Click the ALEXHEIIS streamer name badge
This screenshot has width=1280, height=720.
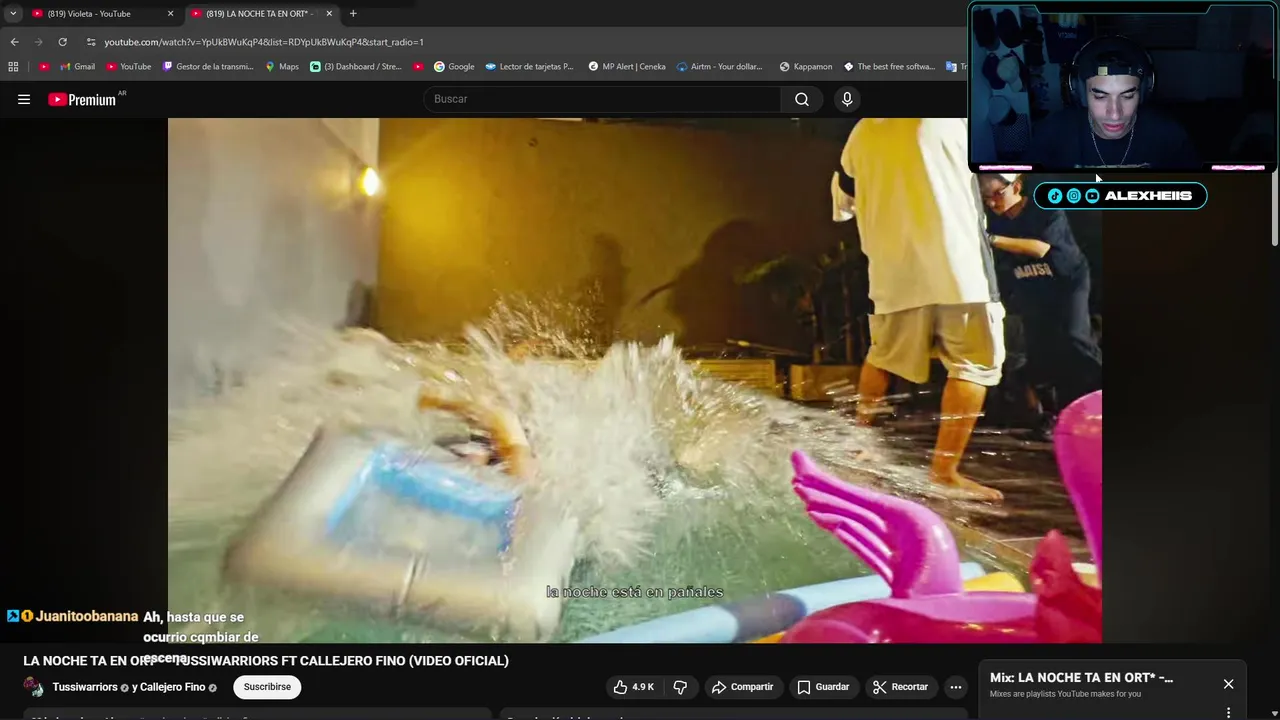(x=1120, y=196)
